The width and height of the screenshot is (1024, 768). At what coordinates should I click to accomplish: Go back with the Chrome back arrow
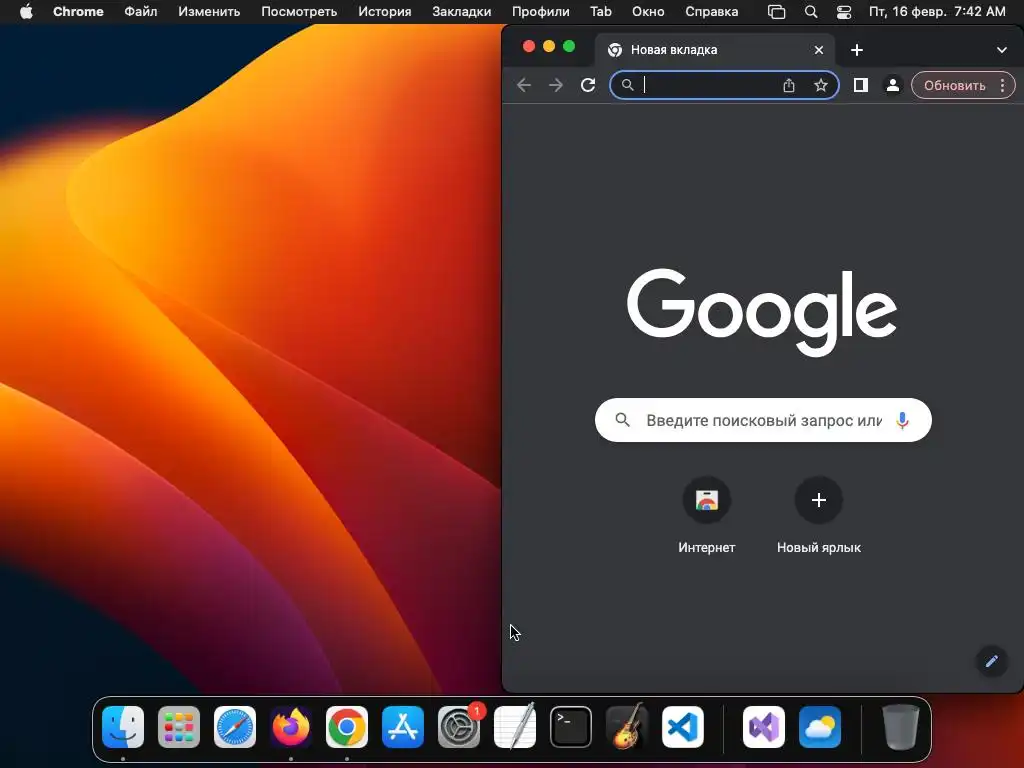point(524,86)
